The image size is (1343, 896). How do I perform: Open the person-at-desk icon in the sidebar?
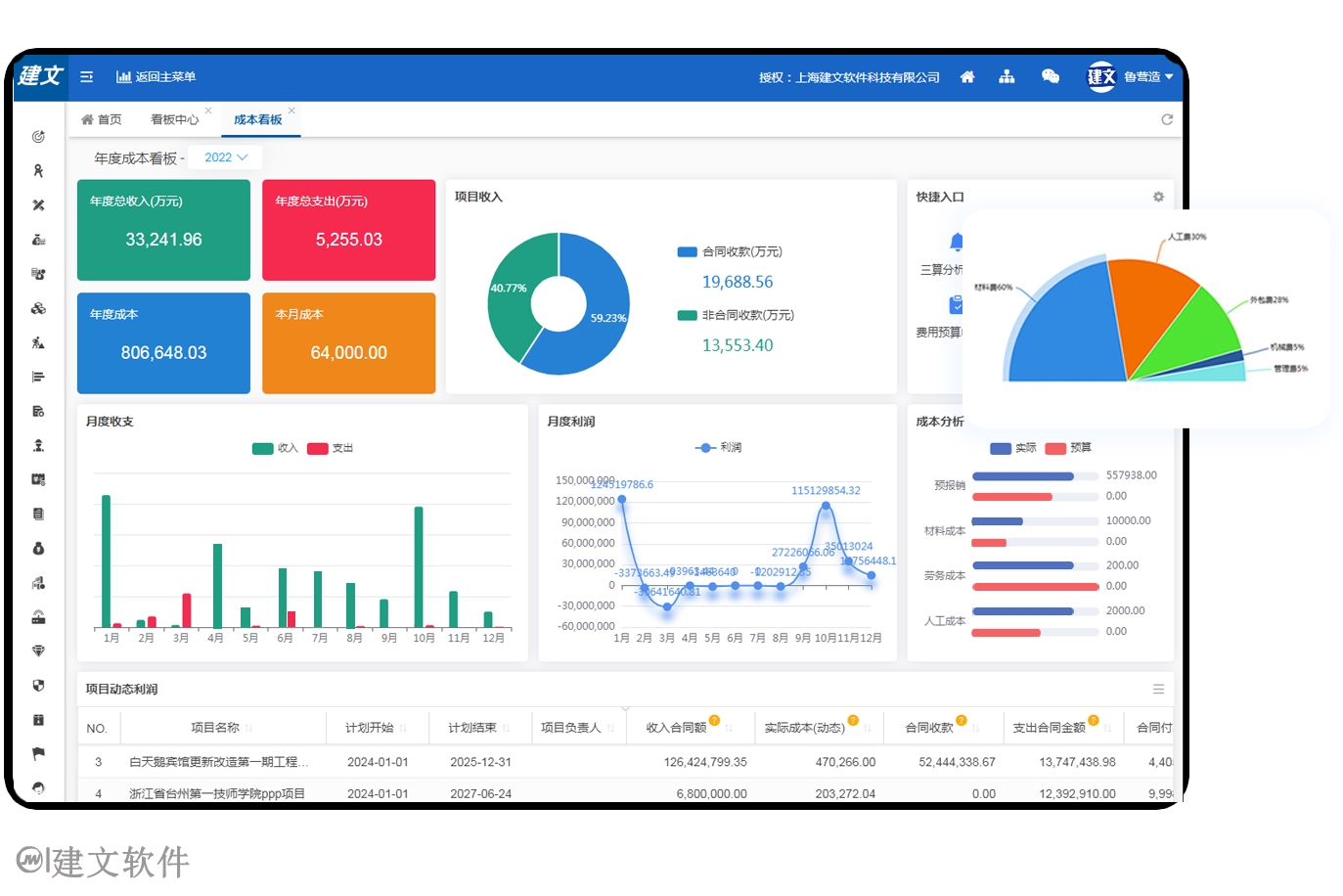point(38,445)
